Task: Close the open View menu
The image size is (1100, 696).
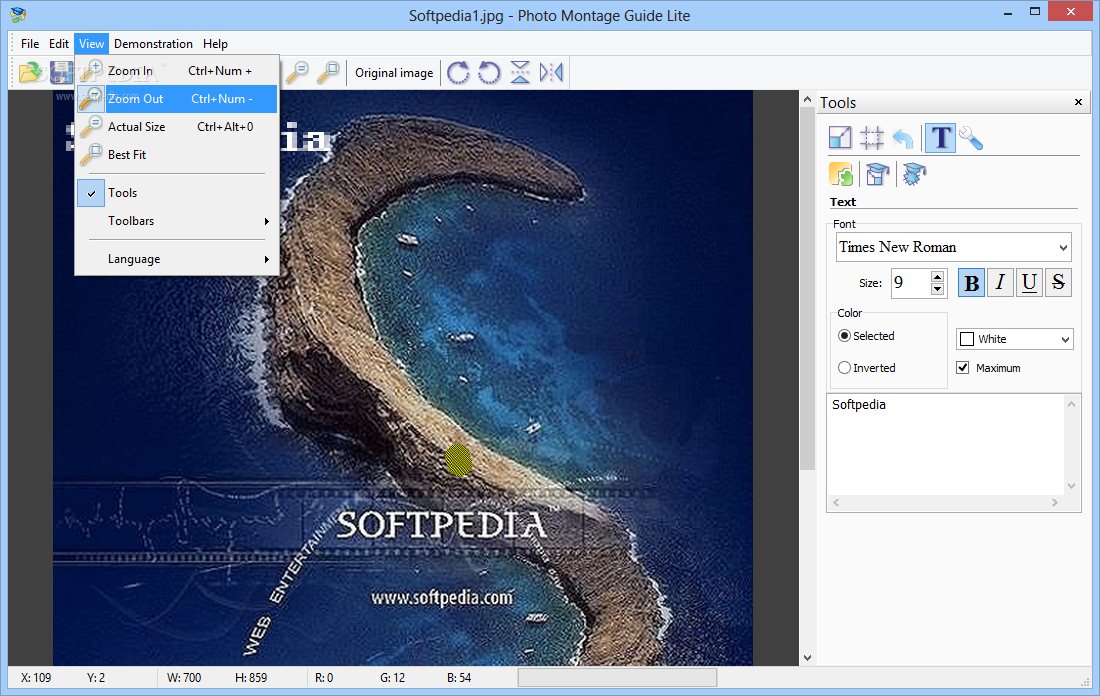Action: [91, 44]
